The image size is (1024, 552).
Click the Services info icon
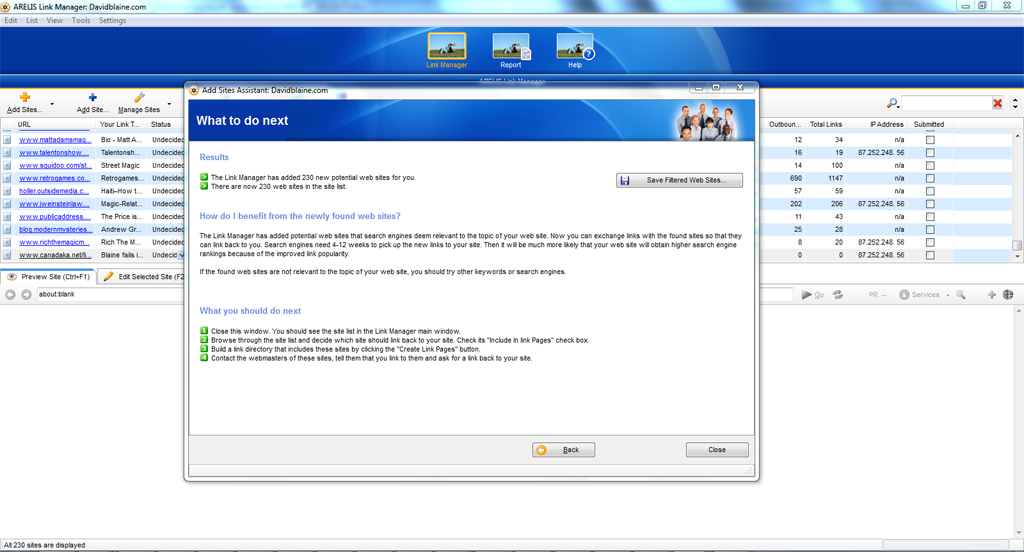tap(904, 295)
